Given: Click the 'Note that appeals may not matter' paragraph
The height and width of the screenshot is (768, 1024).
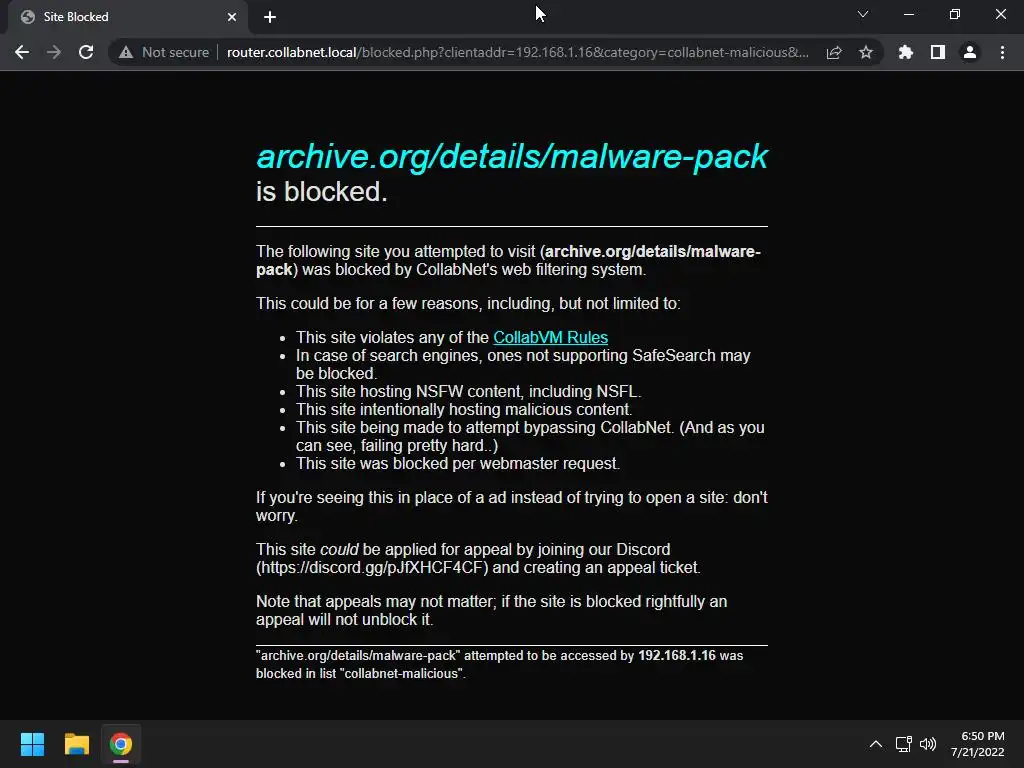Looking at the screenshot, I should click(x=491, y=611).
